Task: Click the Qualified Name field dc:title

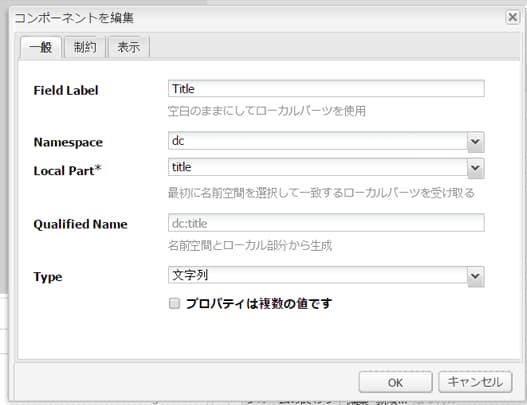Action: click(x=326, y=223)
